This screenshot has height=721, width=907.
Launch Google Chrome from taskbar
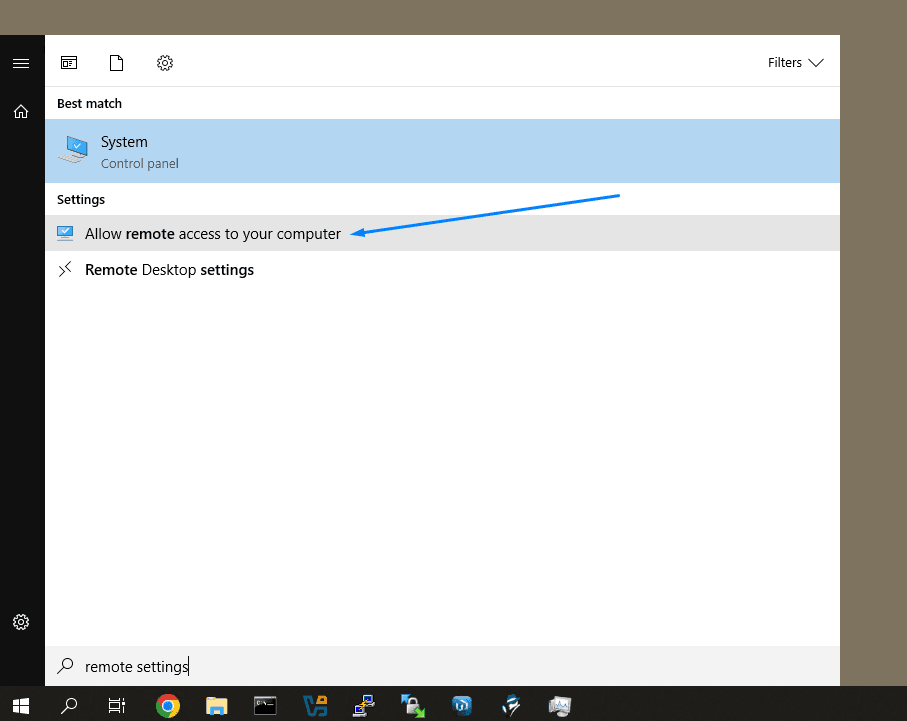[x=168, y=706]
